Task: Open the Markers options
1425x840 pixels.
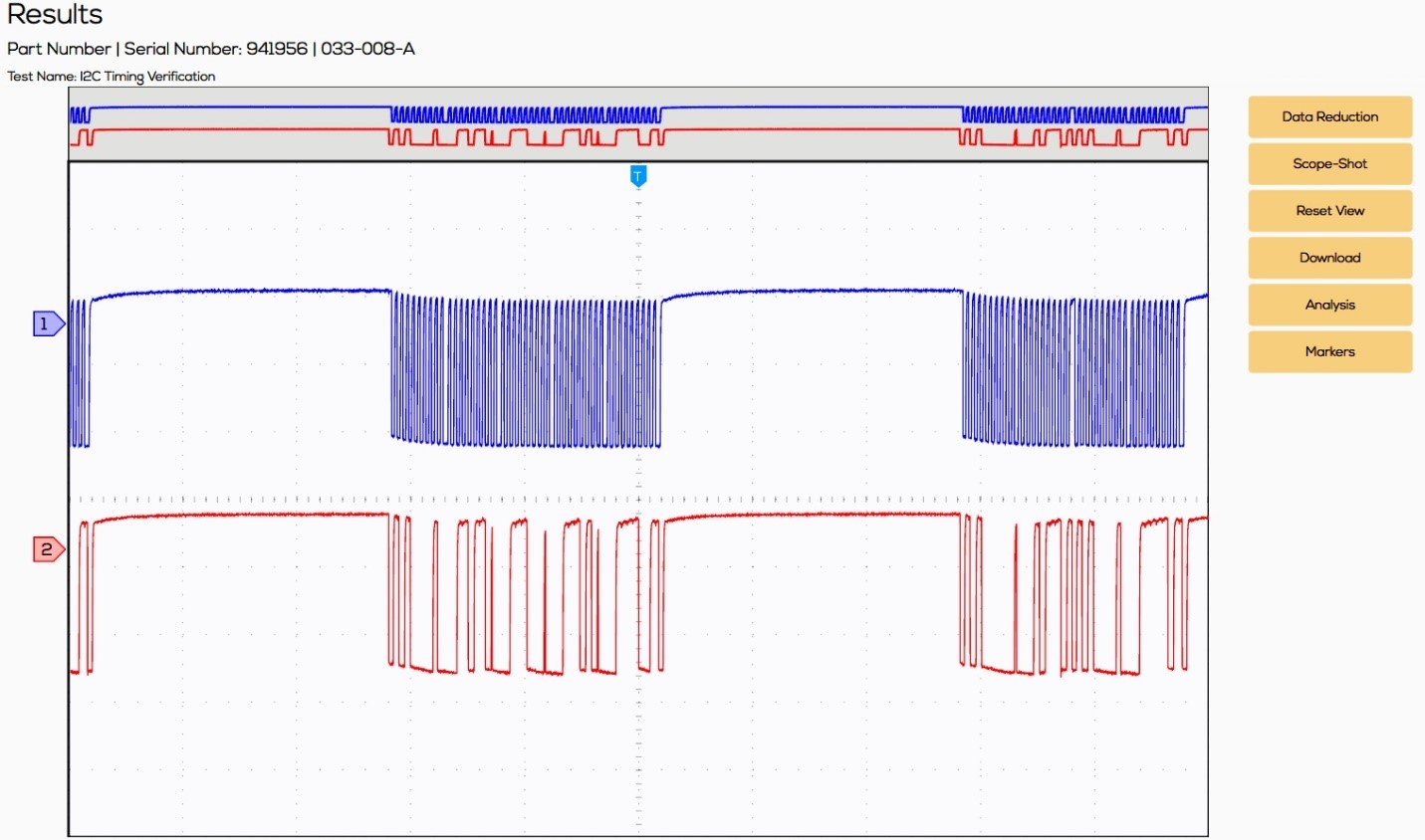Action: coord(1329,351)
